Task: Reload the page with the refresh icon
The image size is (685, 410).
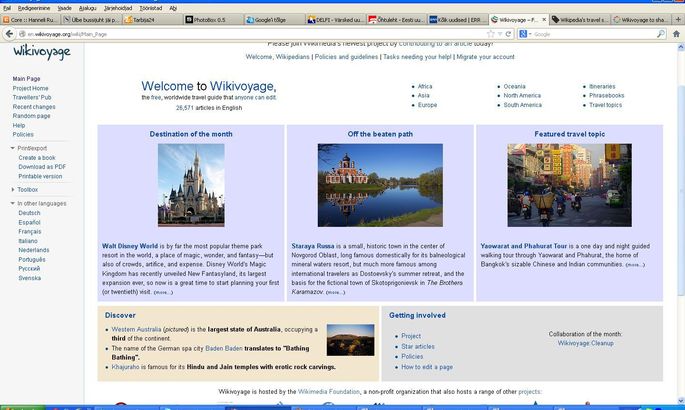Action: click(509, 34)
